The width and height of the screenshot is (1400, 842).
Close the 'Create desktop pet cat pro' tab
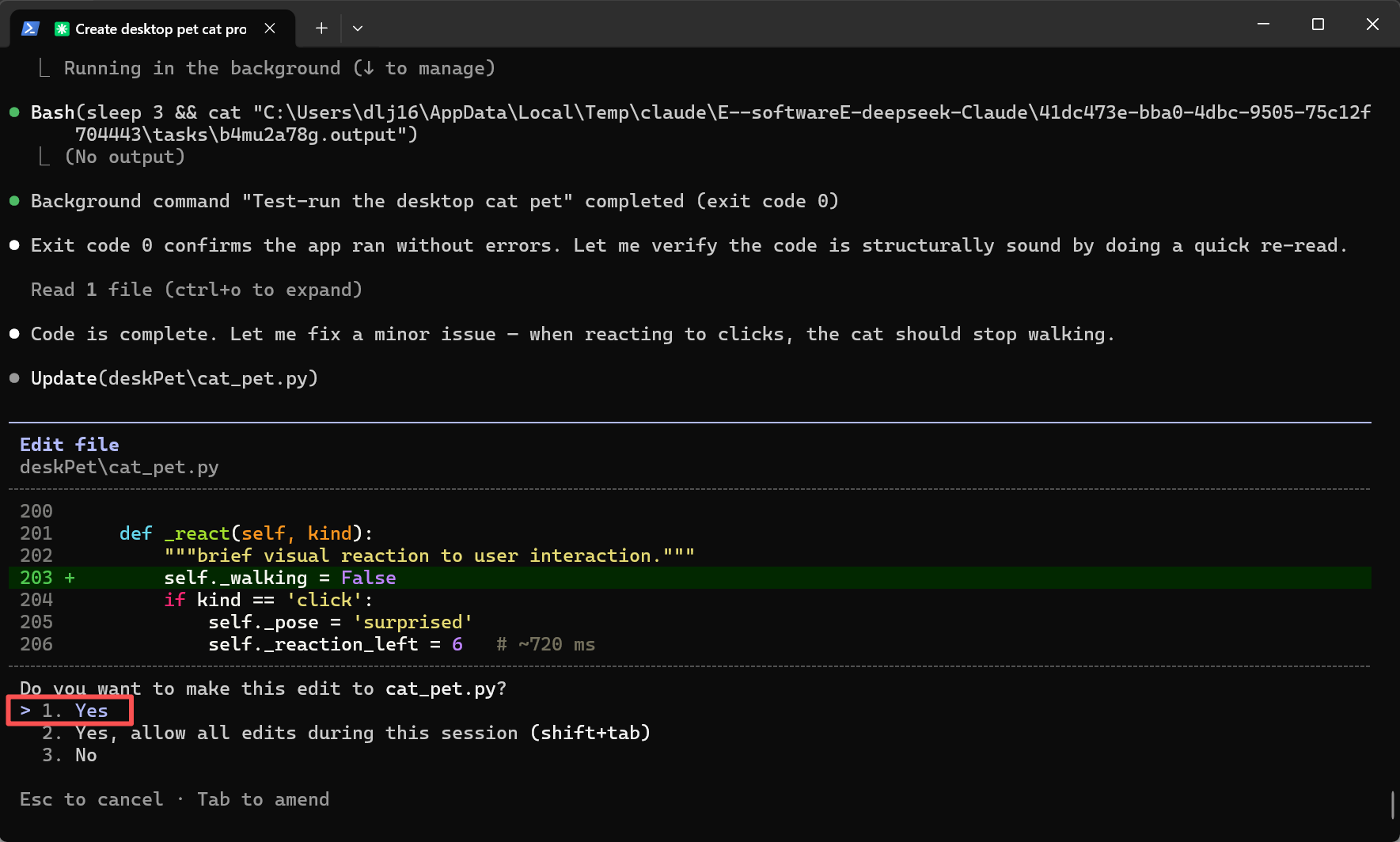[x=270, y=28]
